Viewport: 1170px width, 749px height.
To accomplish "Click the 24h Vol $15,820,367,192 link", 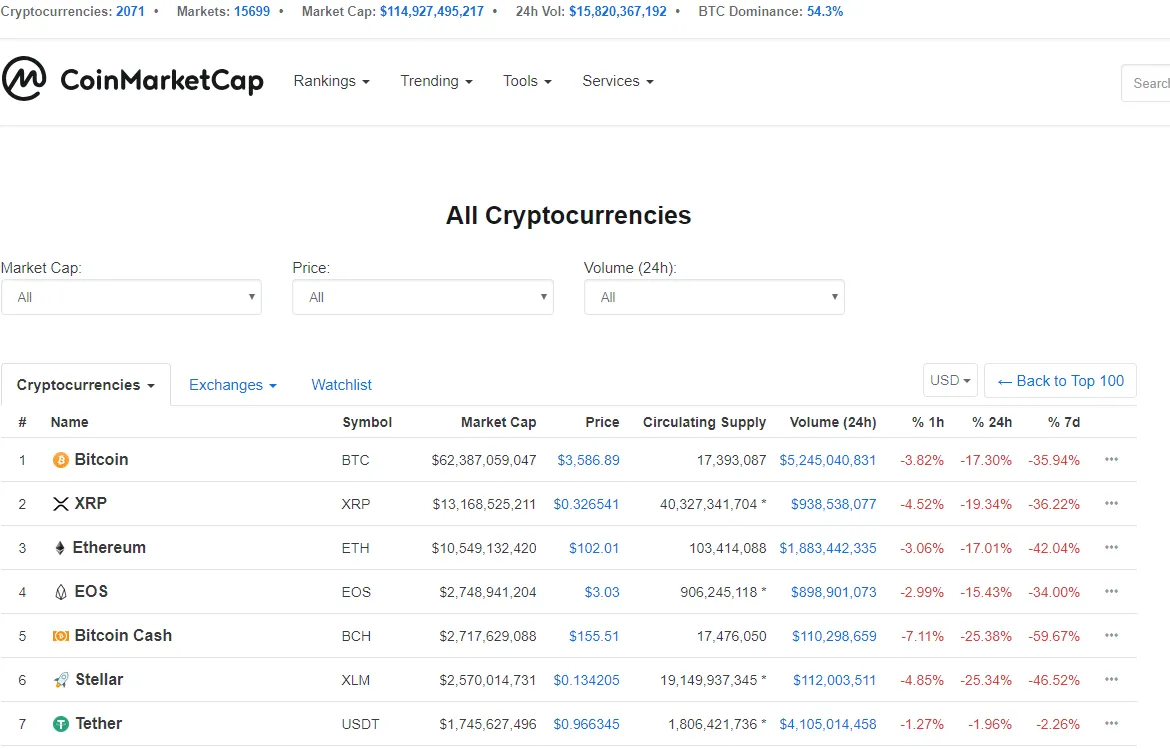I will (x=618, y=11).
